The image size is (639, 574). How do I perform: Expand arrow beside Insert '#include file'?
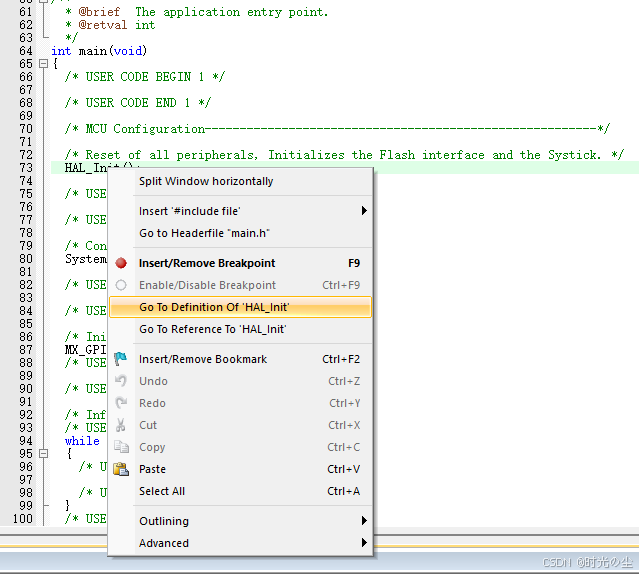coord(364,211)
